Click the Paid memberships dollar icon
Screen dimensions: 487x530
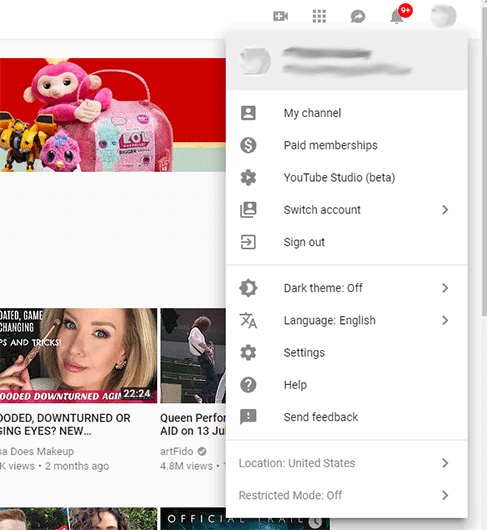[248, 145]
